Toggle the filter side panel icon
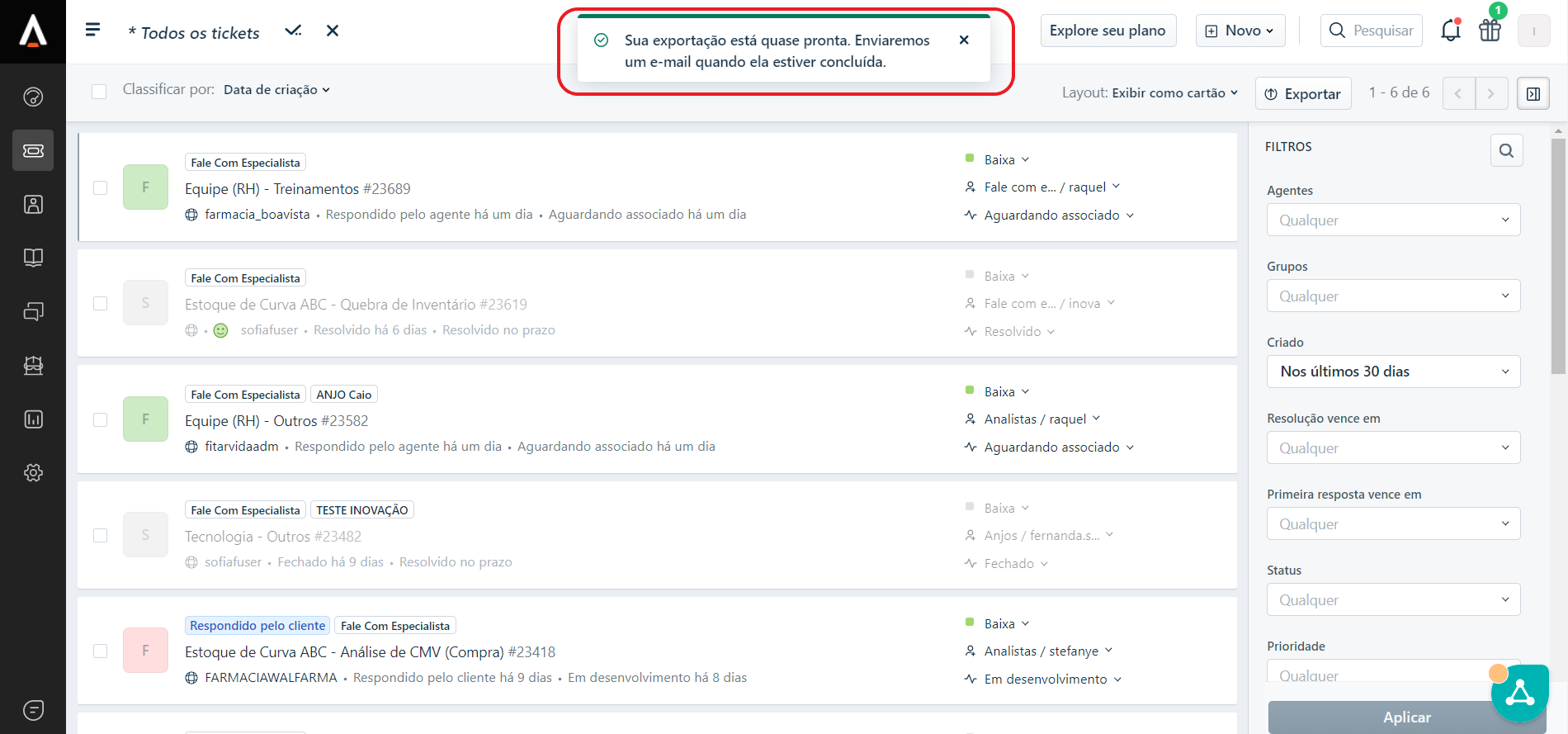This screenshot has height=734, width=1568. [1533, 94]
